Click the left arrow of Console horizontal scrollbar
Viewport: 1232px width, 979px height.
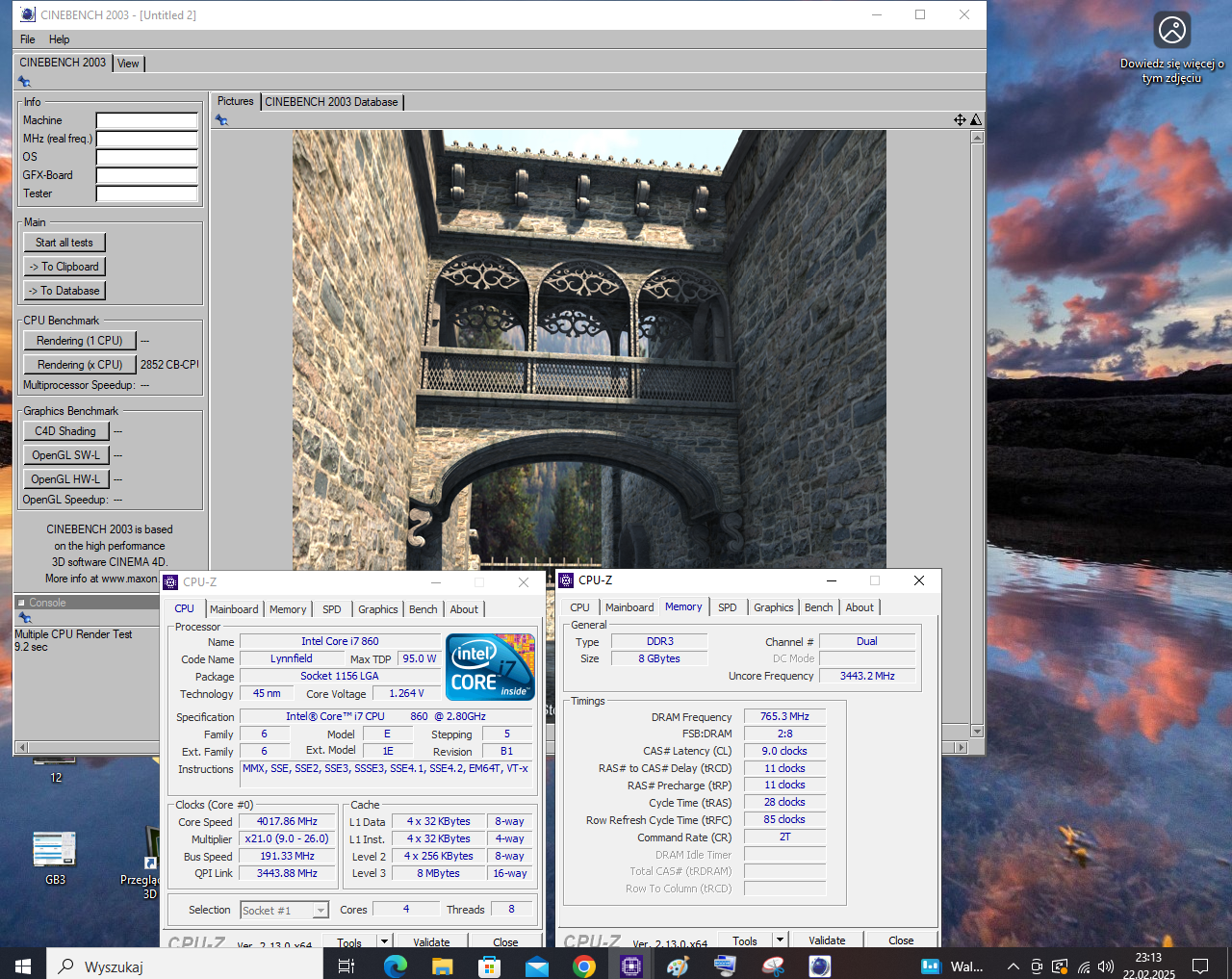[x=21, y=747]
